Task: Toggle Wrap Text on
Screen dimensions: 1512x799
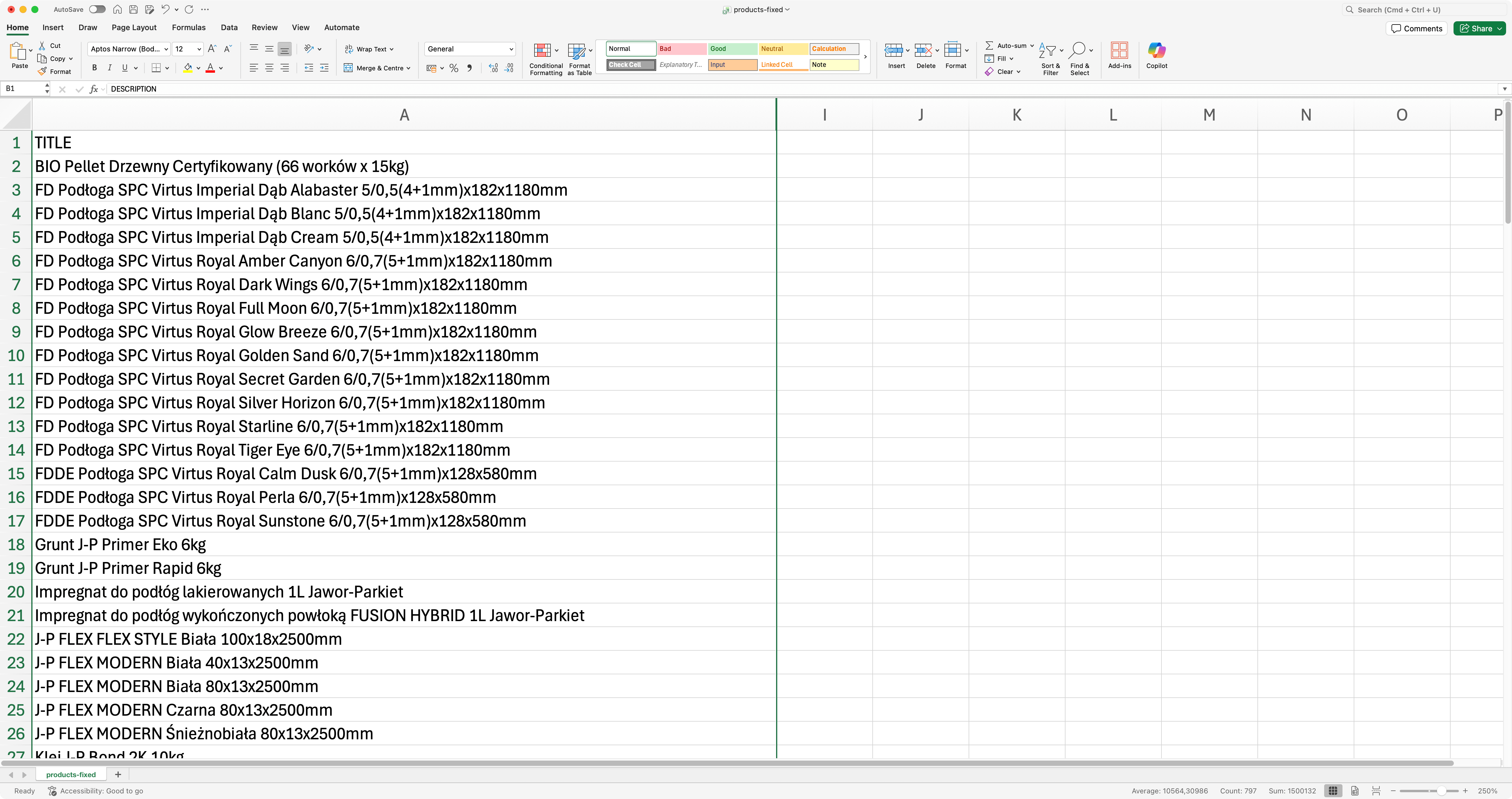Action: 369,49
